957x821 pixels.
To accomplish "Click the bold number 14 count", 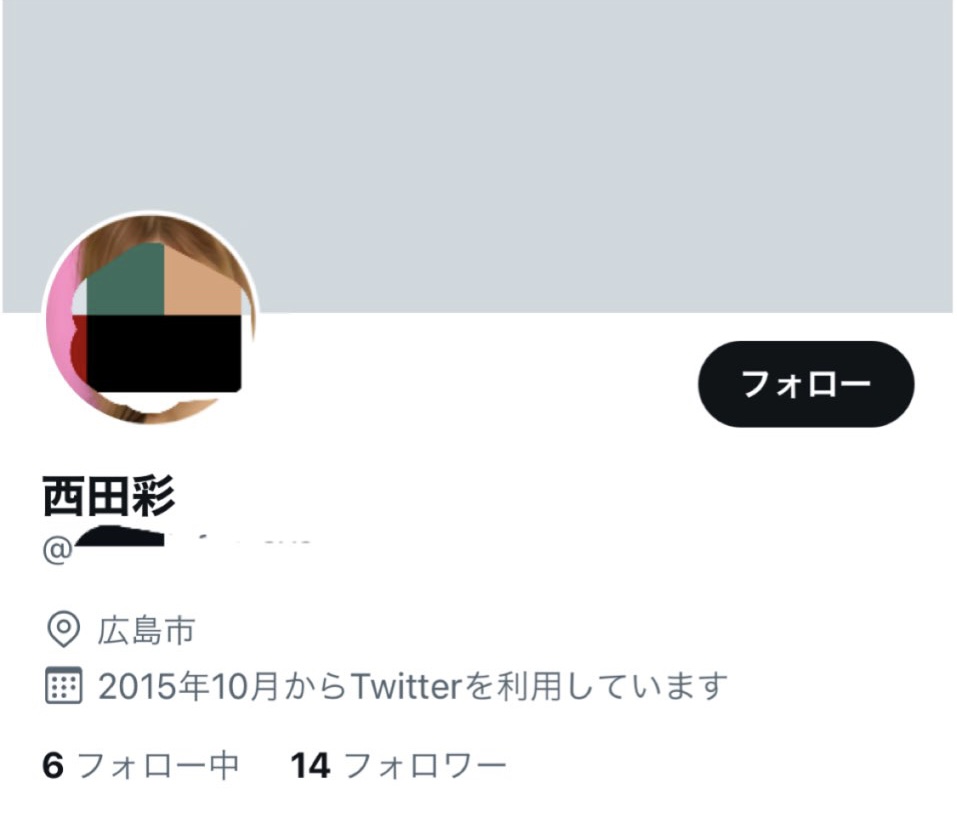I will point(311,765).
